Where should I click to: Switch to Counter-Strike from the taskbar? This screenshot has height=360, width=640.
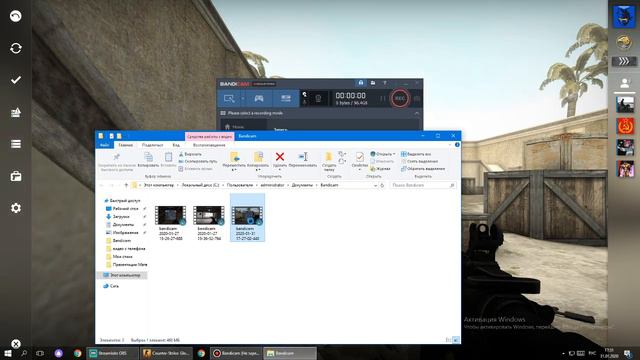point(166,353)
